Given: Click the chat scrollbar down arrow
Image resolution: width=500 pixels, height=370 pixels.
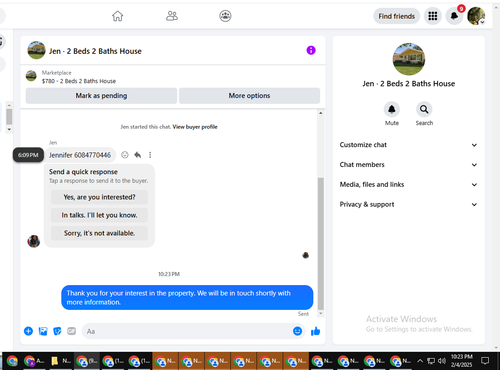Looking at the screenshot, I should tap(321, 313).
